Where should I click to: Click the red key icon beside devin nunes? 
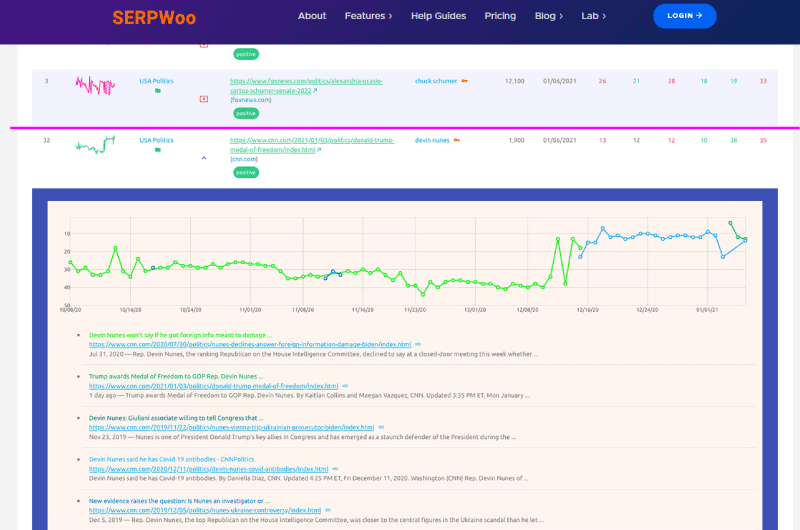457,140
